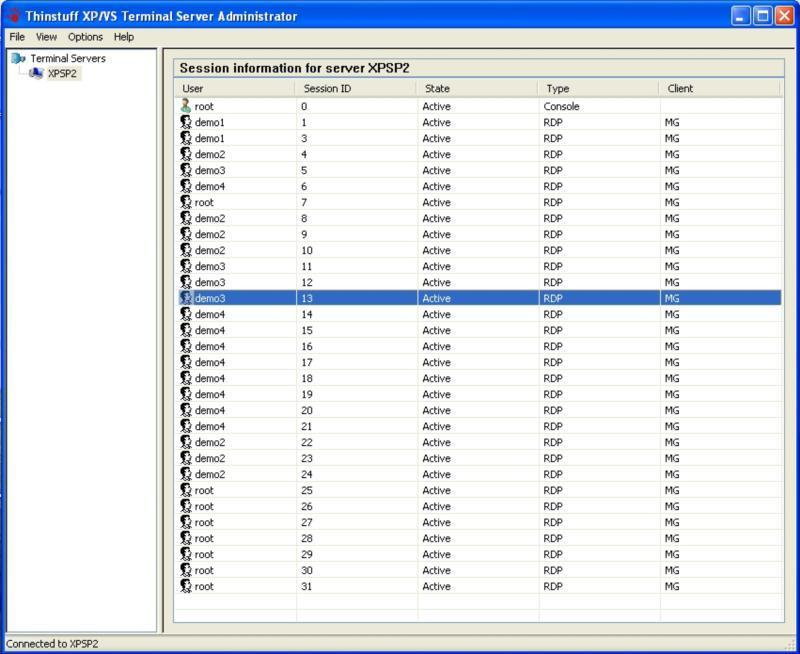800x654 pixels.
Task: Click 'Connected to XPSP2' status bar text
Action: point(52,644)
